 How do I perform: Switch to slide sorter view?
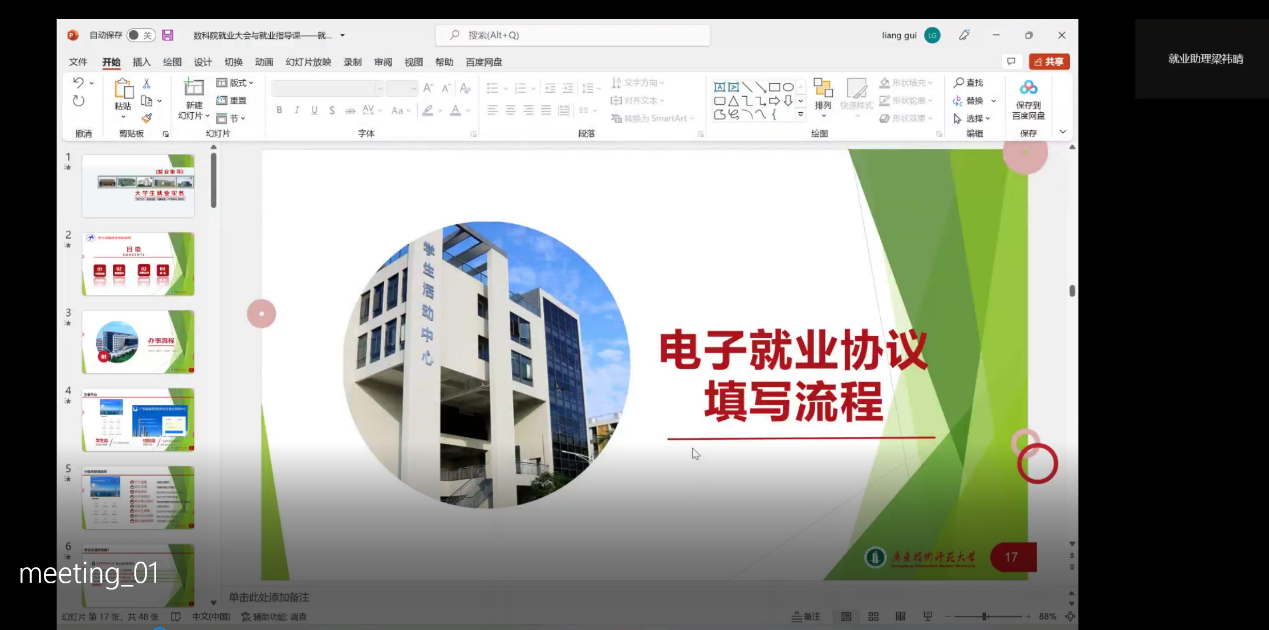click(873, 616)
